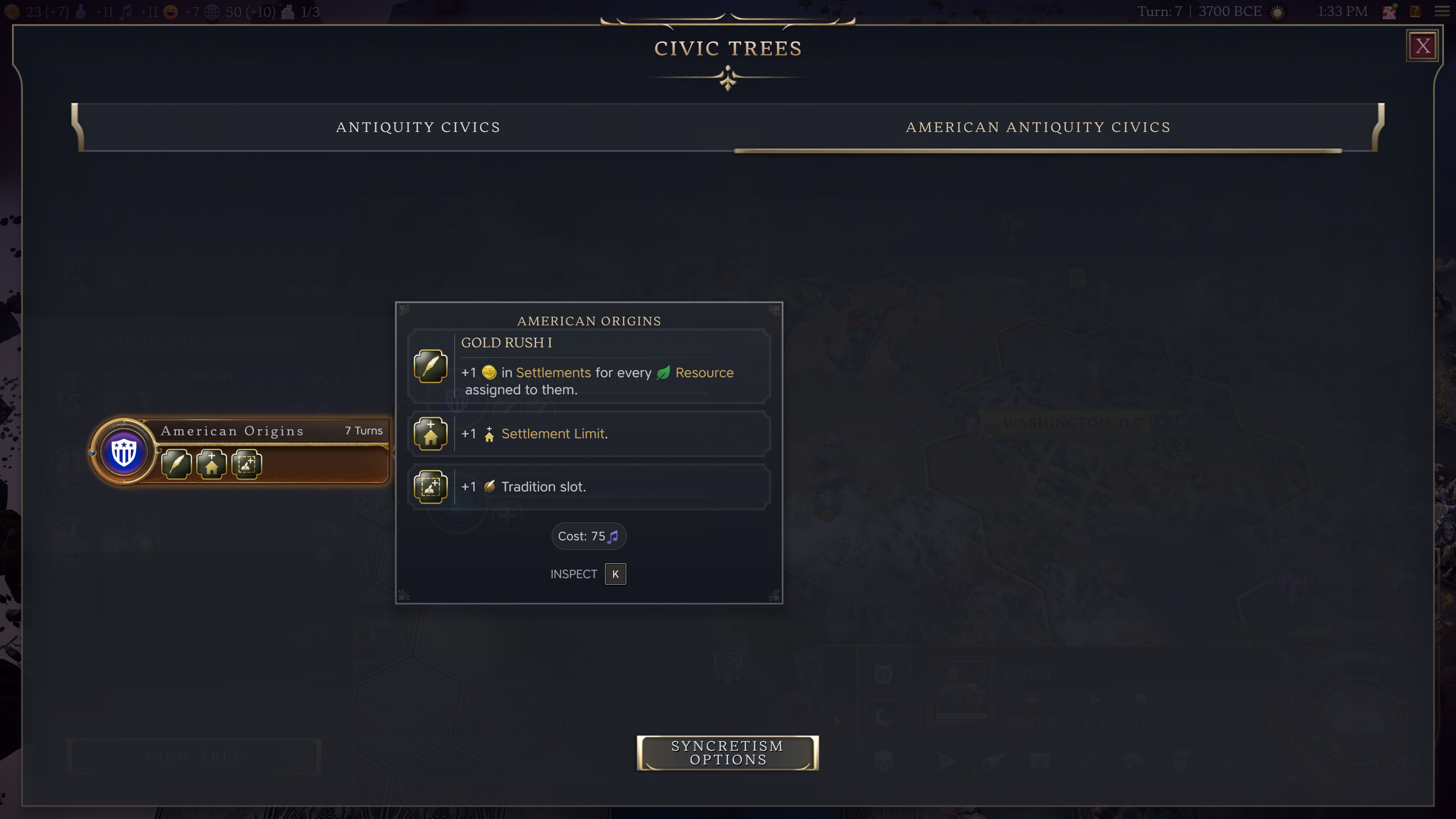Screen dimensions: 1456x819
Task: Select the American Origins shield emblem
Action: [124, 452]
